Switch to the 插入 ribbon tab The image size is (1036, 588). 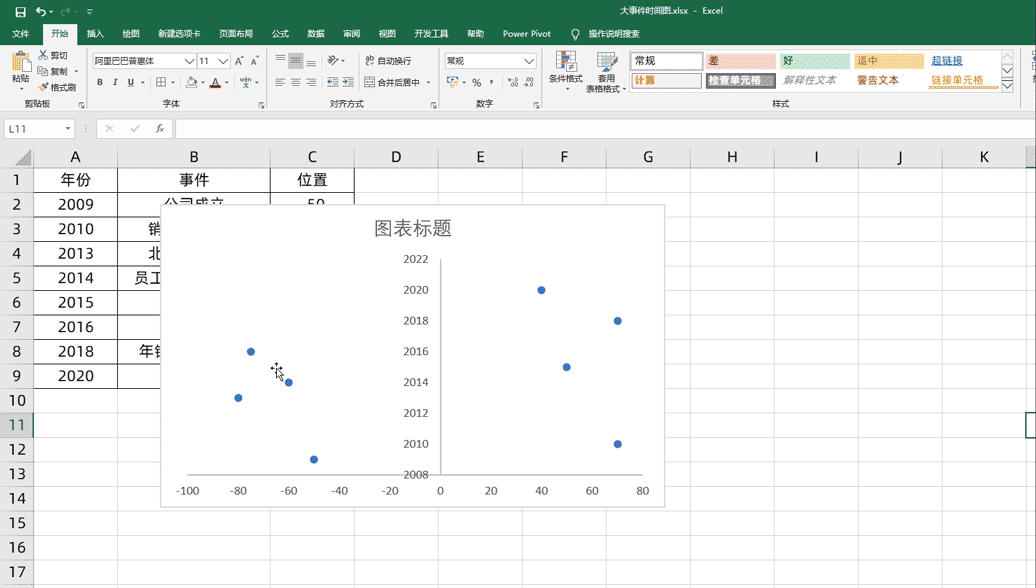(x=95, y=34)
